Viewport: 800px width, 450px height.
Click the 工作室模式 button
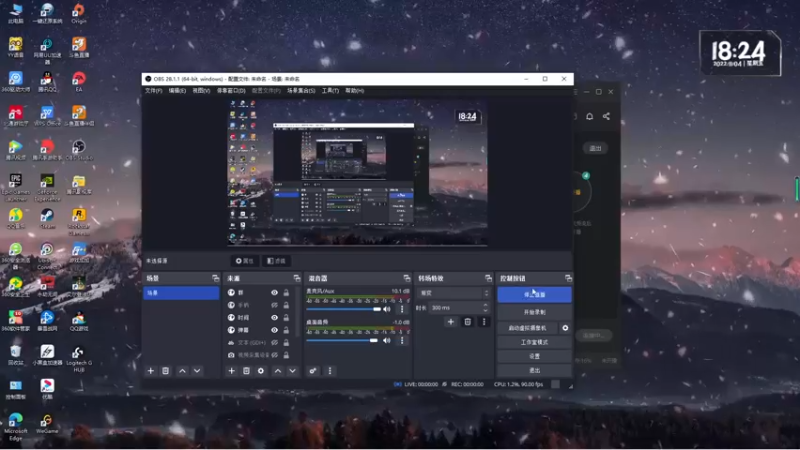(534, 342)
